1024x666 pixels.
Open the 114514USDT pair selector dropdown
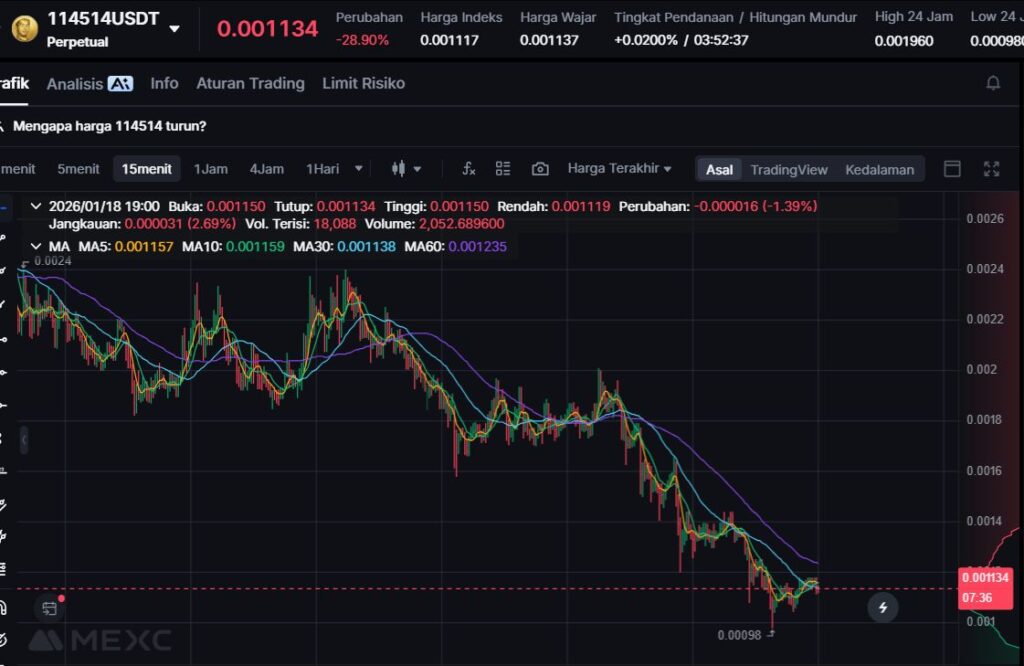[175, 29]
